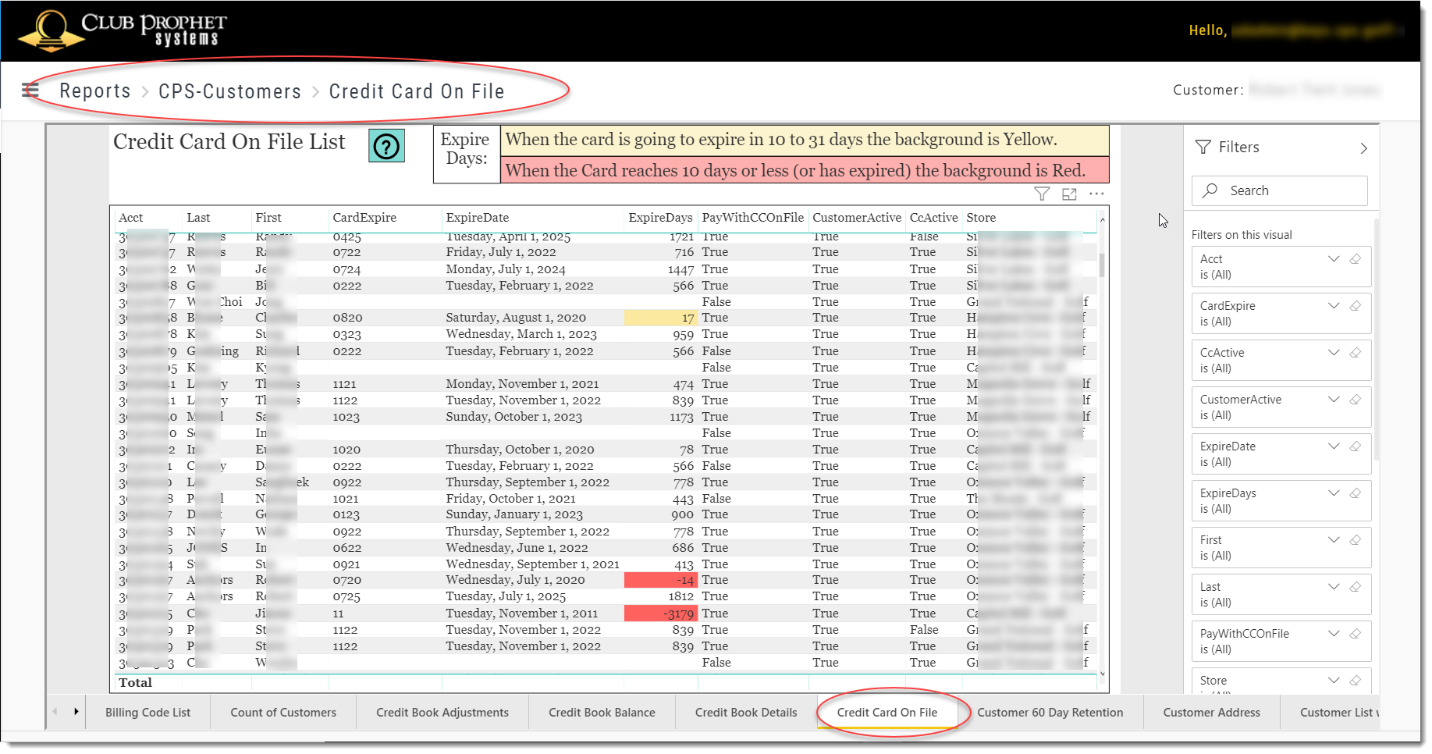
Task: Clear the ExpireDate filter eraser icon
Action: pos(1355,446)
